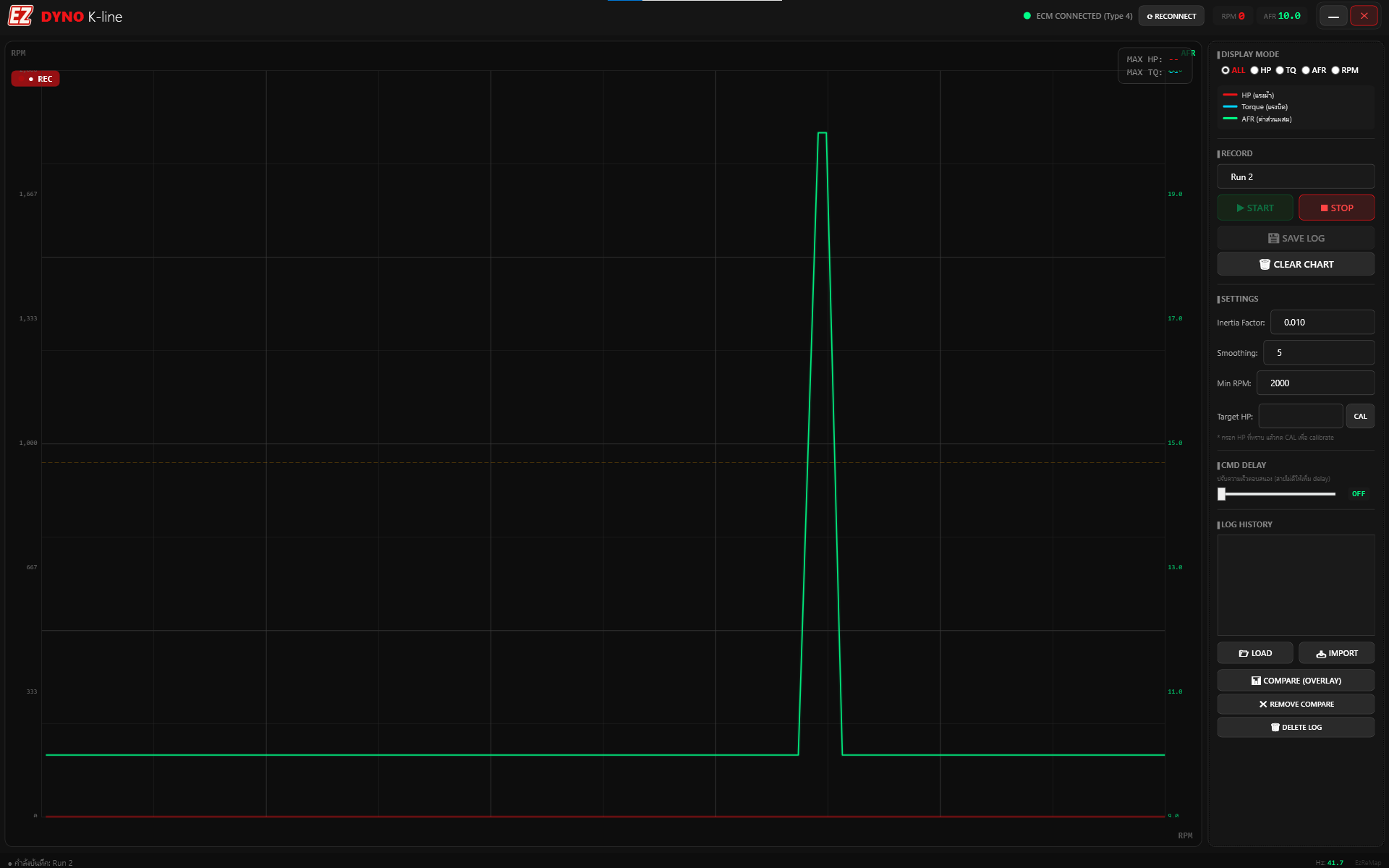Click the Save Log disk icon
The width and height of the screenshot is (1389, 868).
(x=1273, y=238)
